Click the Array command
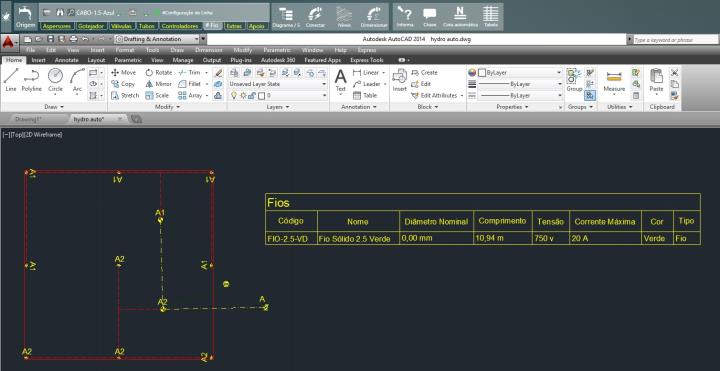This screenshot has width=720, height=371. [190, 96]
